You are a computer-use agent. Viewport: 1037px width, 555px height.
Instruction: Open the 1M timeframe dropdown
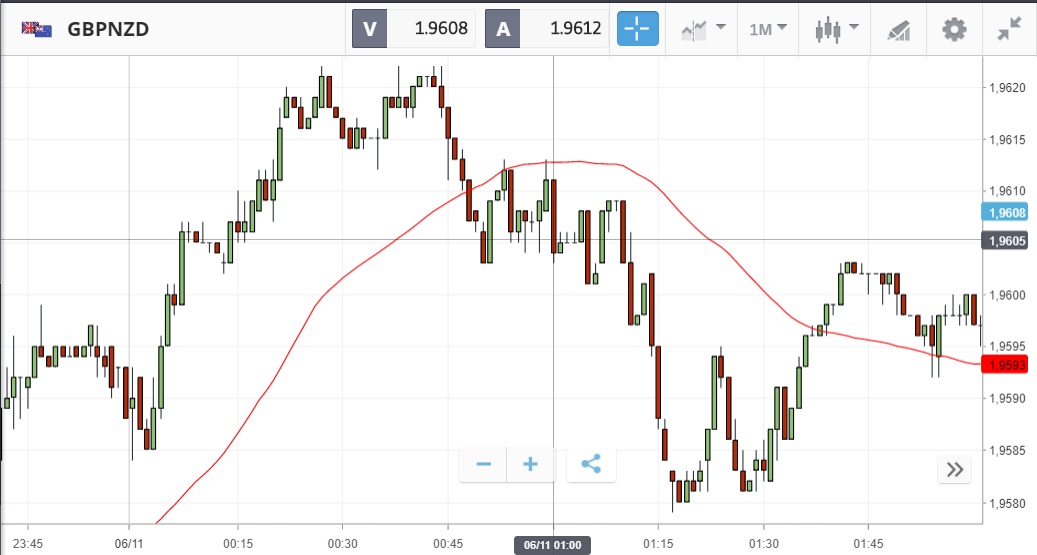point(767,28)
